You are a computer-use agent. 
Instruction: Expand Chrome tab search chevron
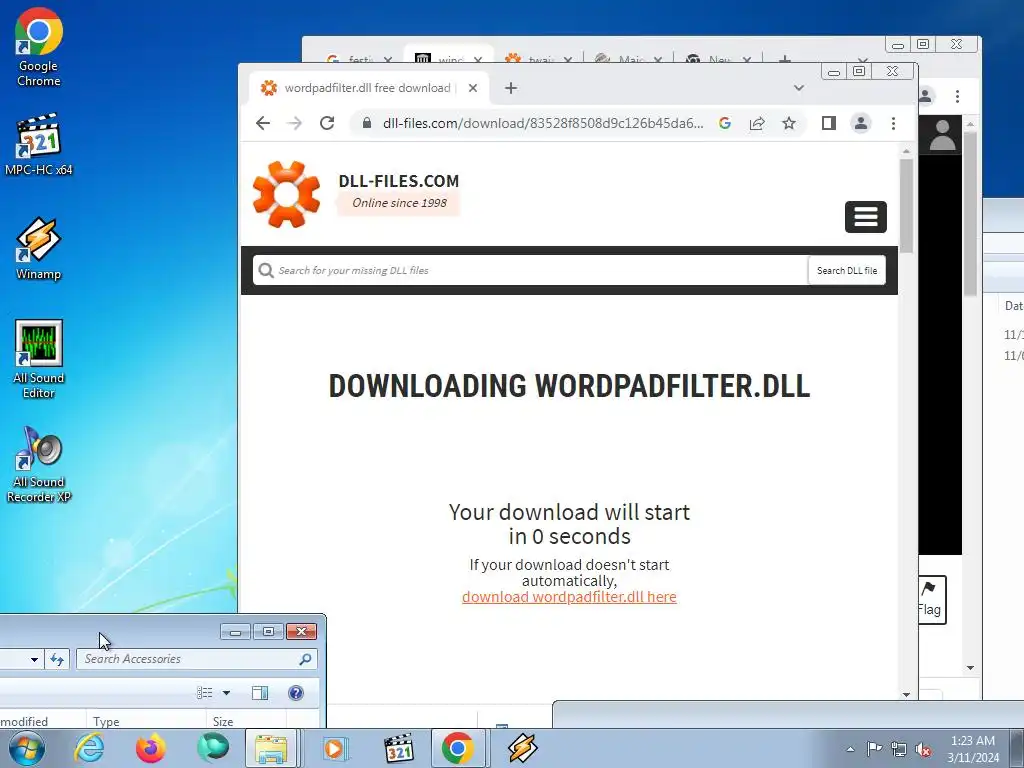799,88
